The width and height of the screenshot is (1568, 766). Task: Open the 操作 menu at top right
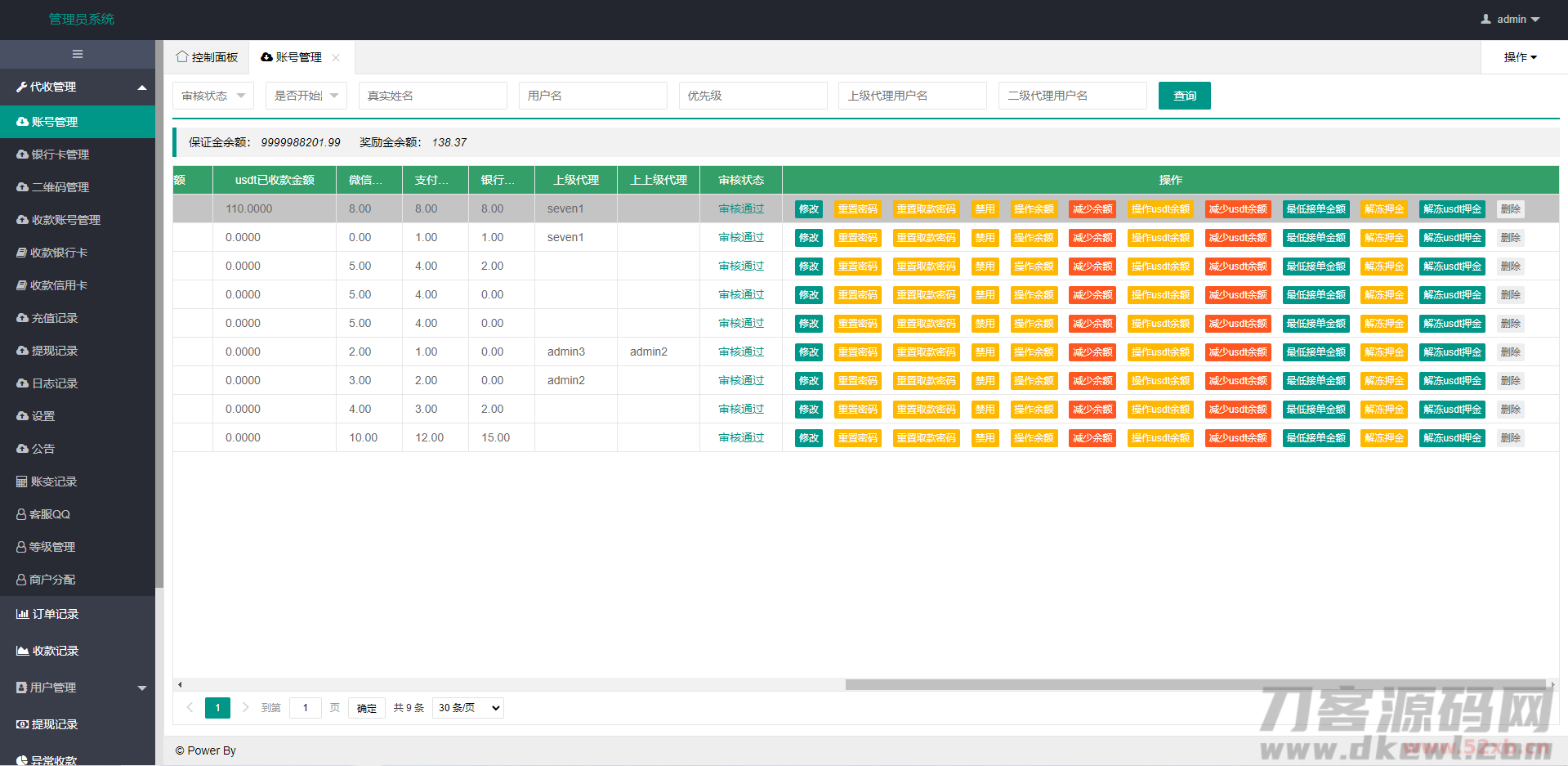click(x=1520, y=57)
